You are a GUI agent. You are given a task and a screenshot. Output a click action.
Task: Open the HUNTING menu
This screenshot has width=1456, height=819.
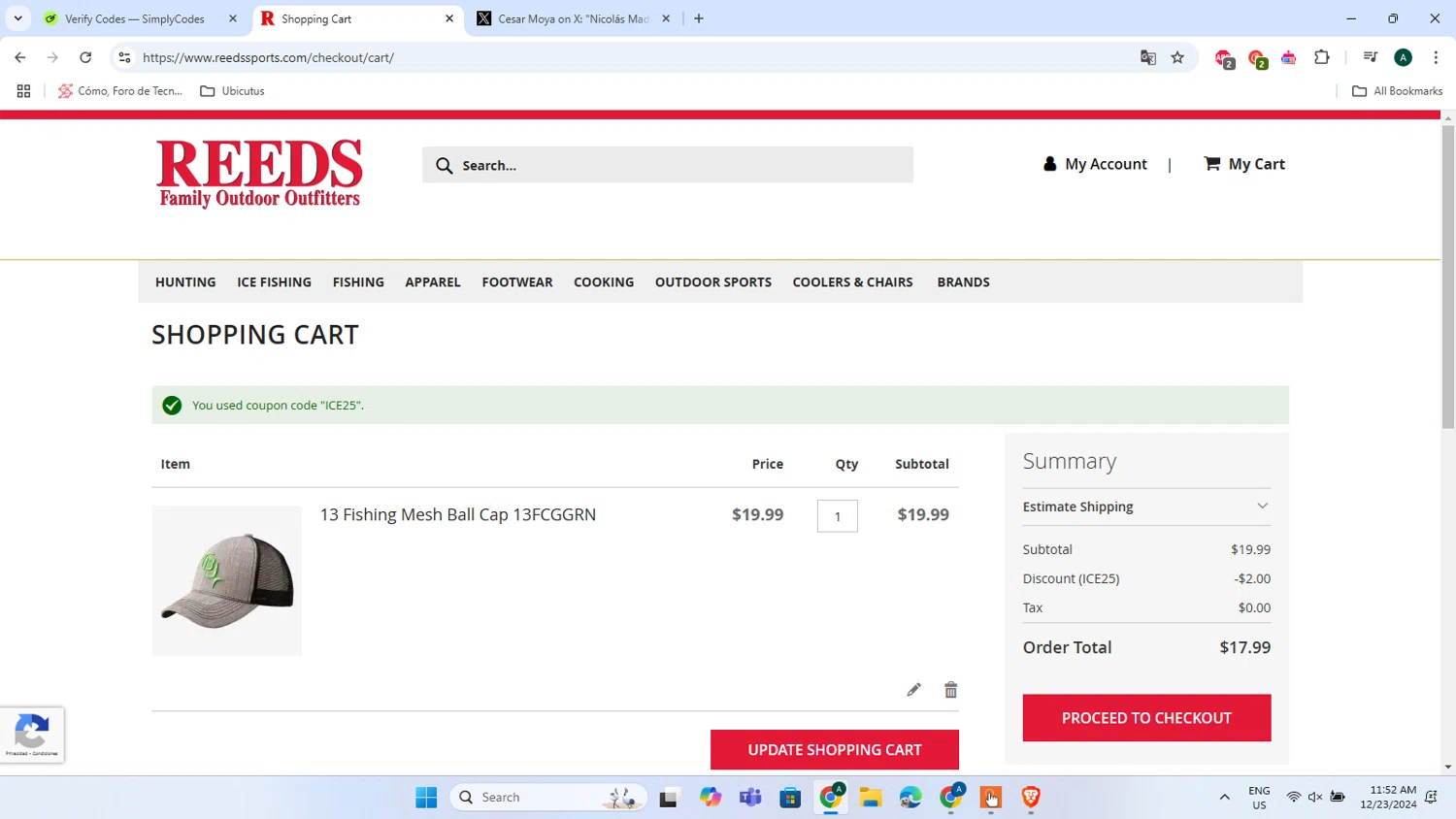tap(185, 282)
